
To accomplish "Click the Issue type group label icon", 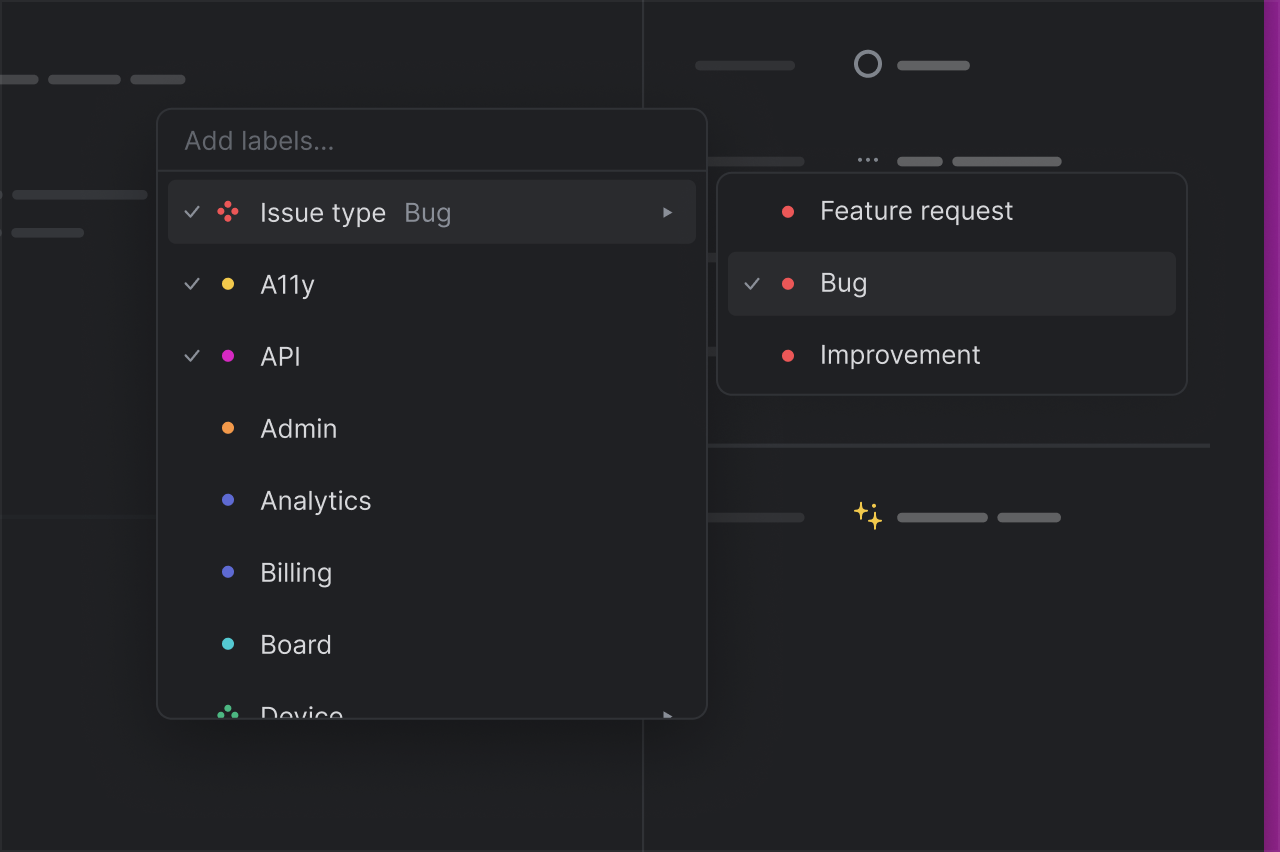I will pos(228,212).
